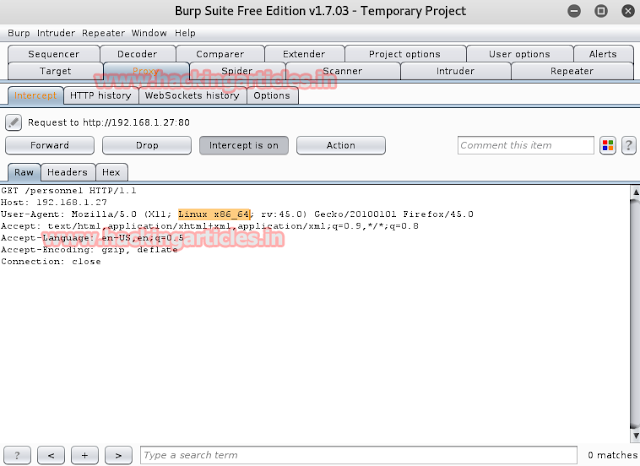Open the Action dropdown button

[341, 146]
